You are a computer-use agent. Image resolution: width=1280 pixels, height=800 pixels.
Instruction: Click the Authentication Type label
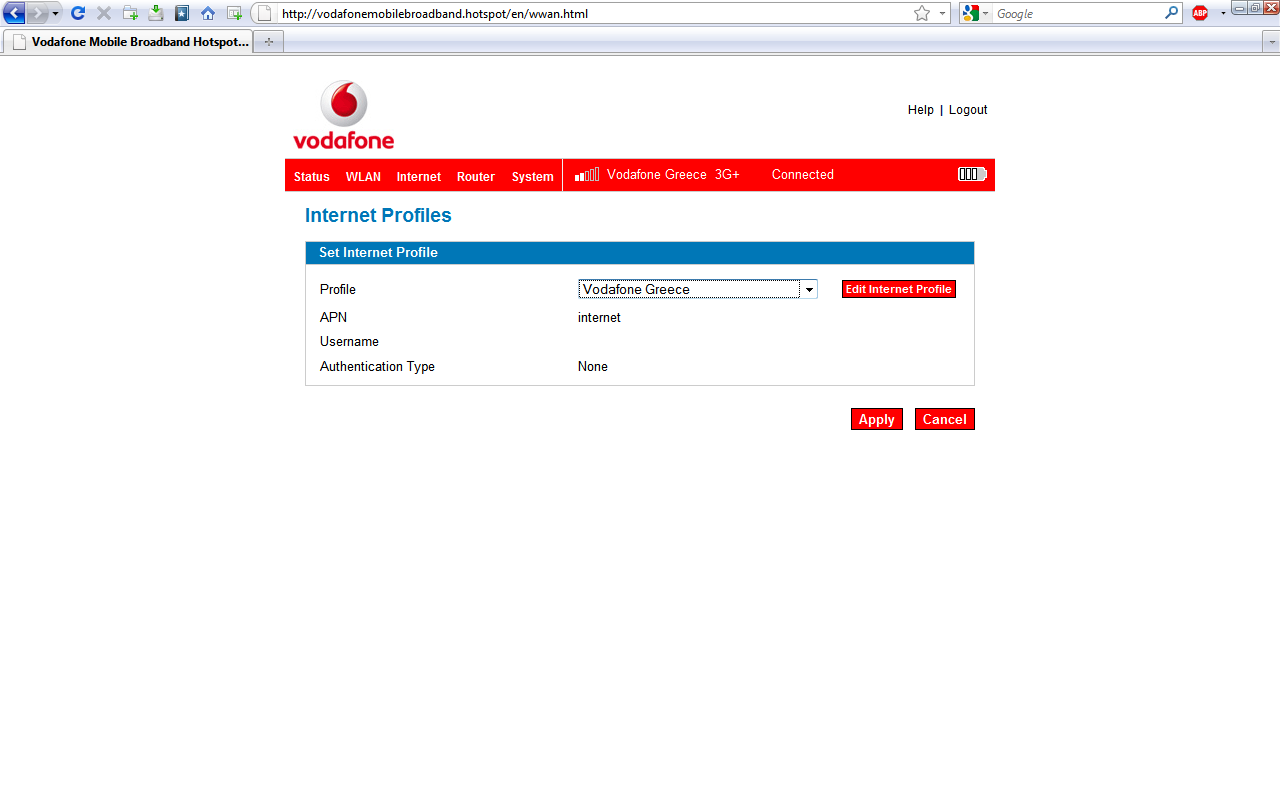click(x=377, y=366)
